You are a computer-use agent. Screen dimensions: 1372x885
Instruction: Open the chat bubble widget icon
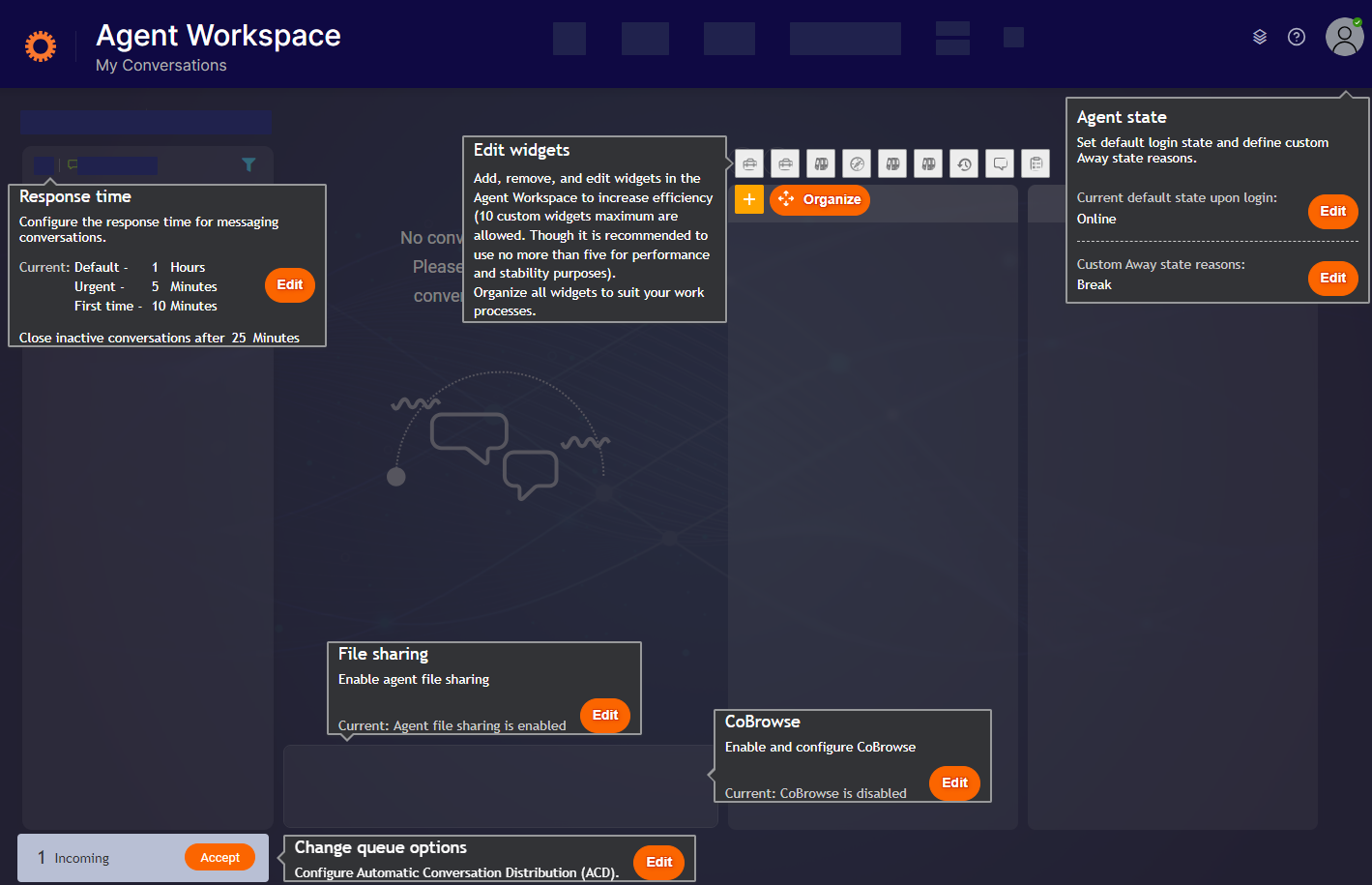(1000, 163)
